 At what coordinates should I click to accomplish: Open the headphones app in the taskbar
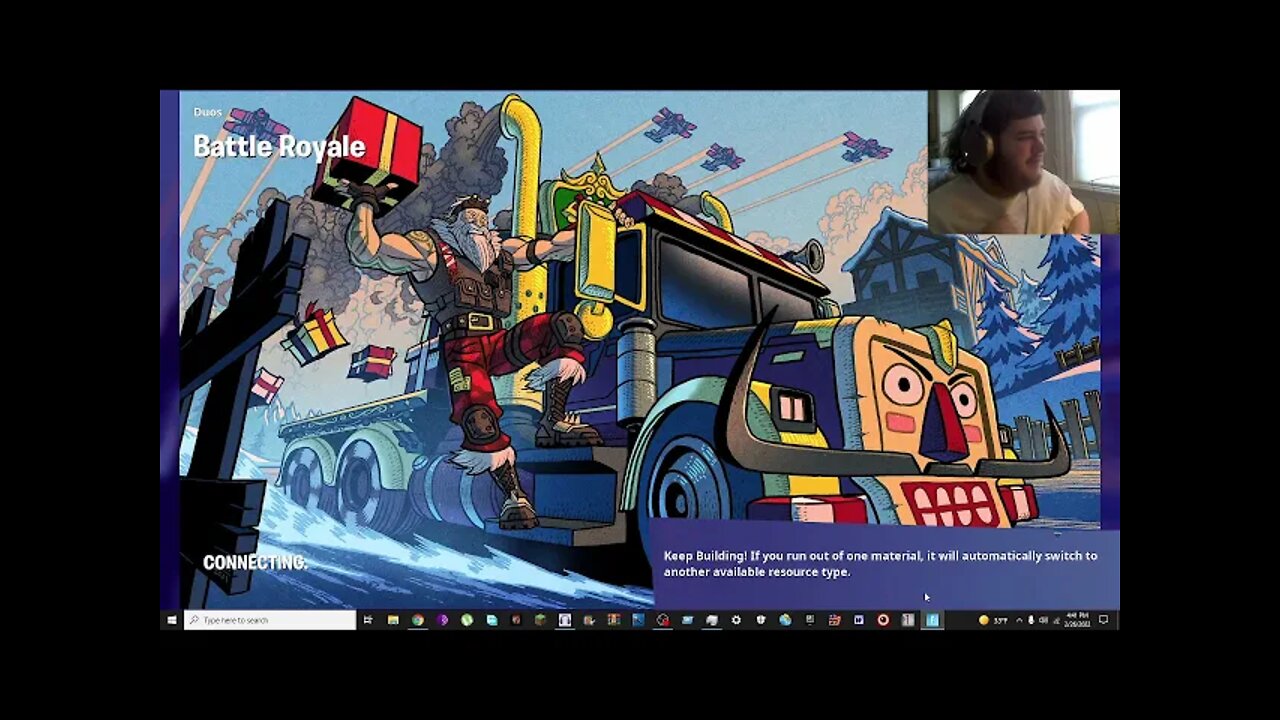pos(565,620)
